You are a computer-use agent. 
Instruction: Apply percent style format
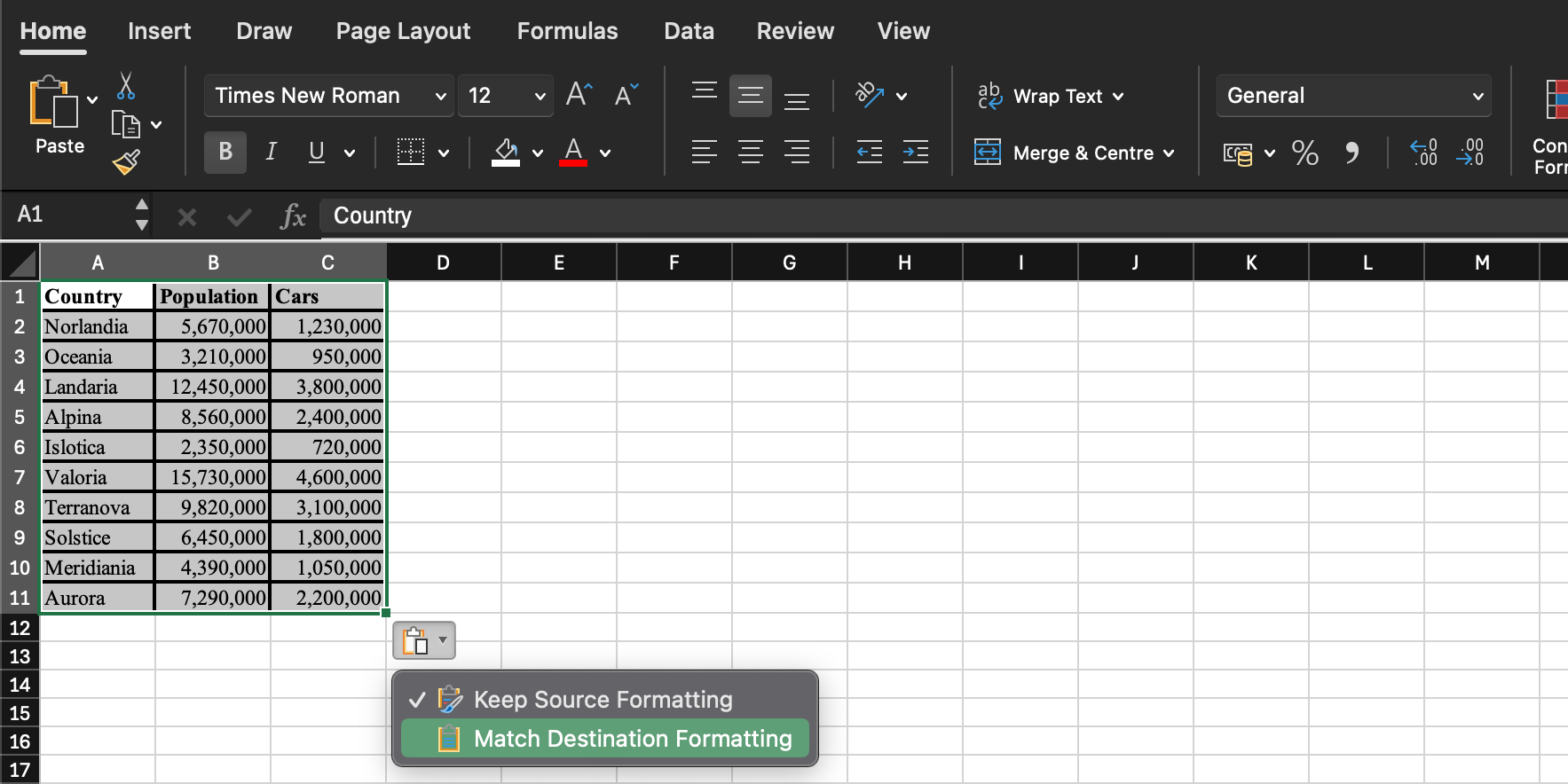click(x=1304, y=153)
